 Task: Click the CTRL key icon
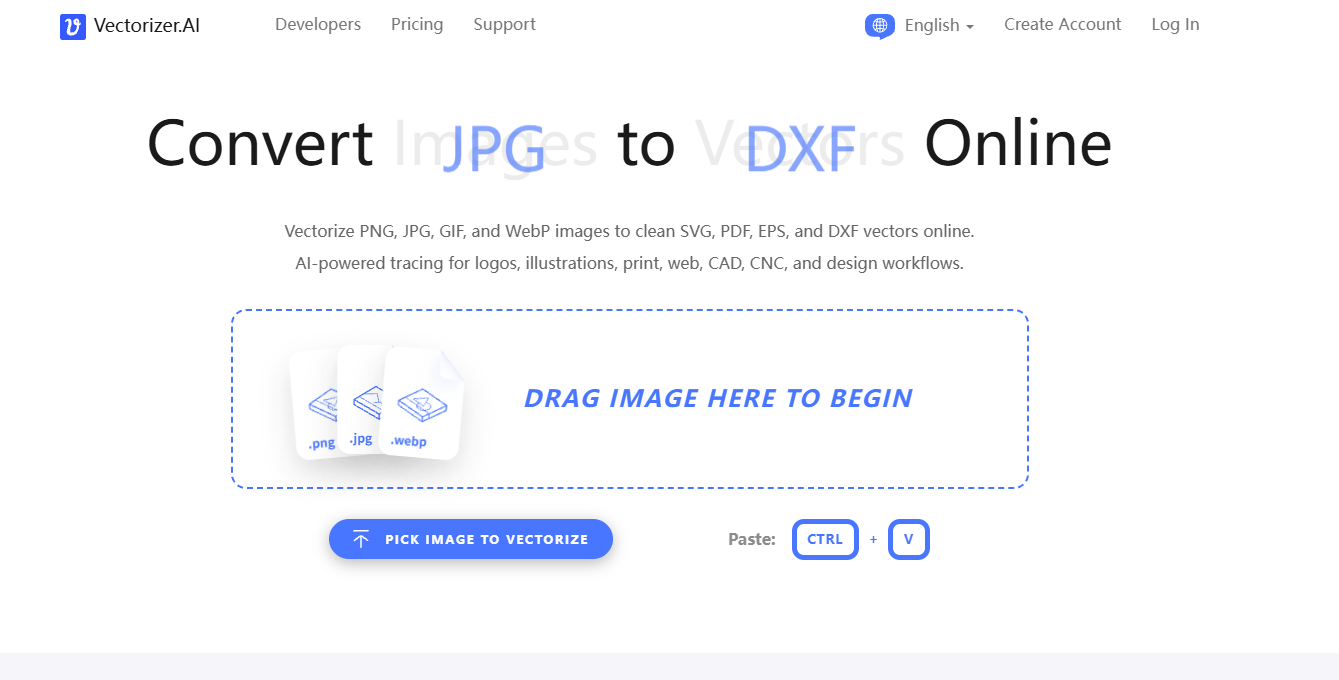pos(825,539)
